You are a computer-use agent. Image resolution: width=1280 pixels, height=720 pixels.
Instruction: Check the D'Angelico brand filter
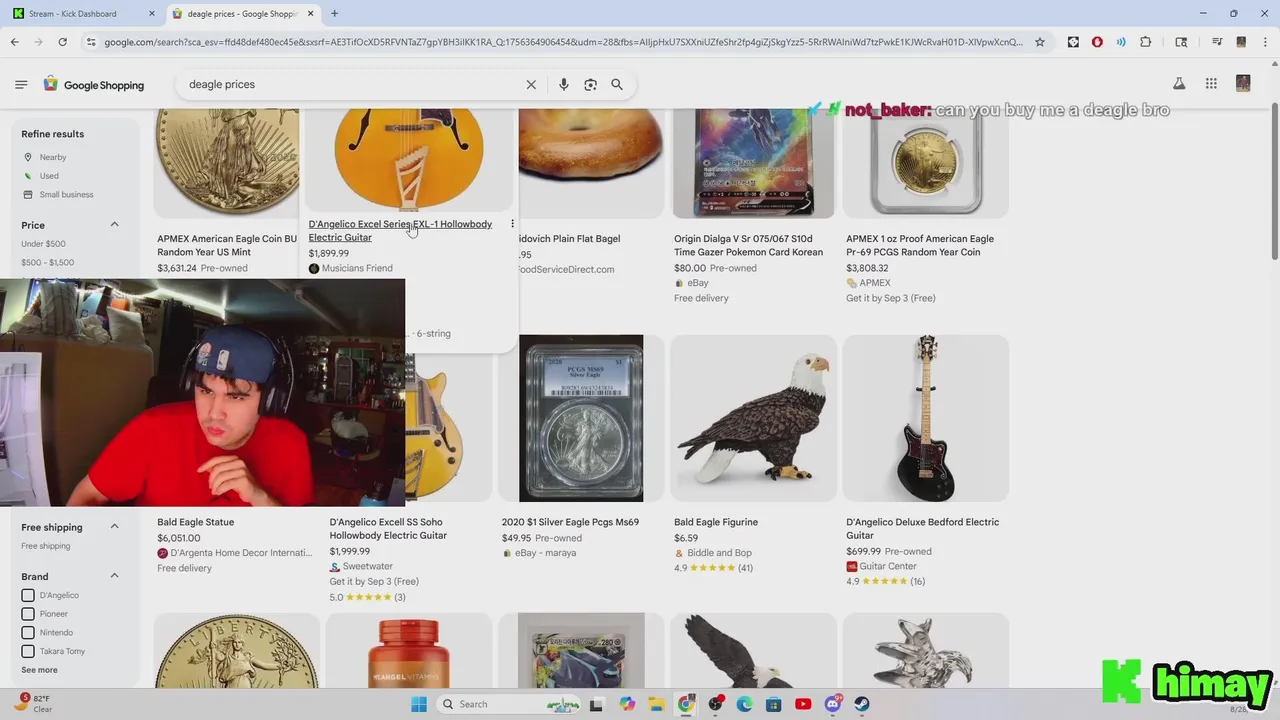pyautogui.click(x=28, y=595)
